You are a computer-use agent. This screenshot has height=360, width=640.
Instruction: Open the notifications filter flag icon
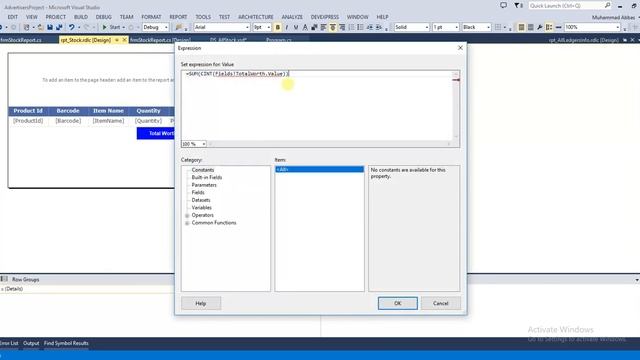518,5
